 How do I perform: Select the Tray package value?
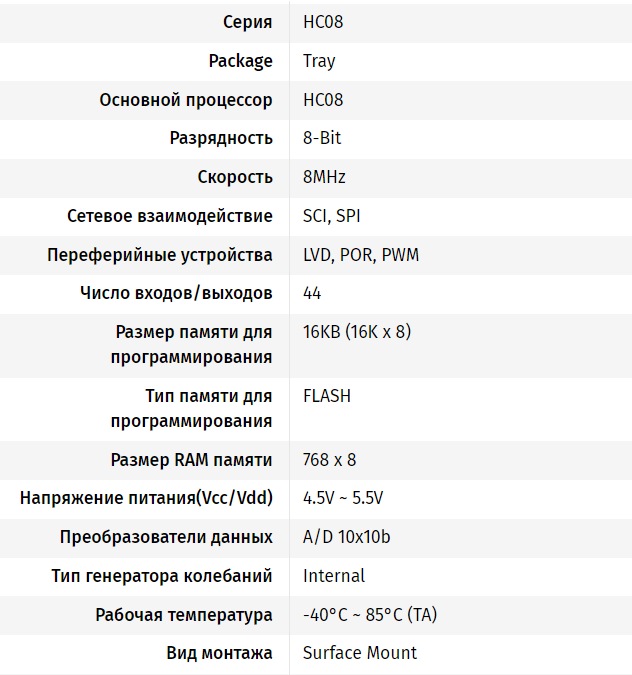click(x=319, y=61)
